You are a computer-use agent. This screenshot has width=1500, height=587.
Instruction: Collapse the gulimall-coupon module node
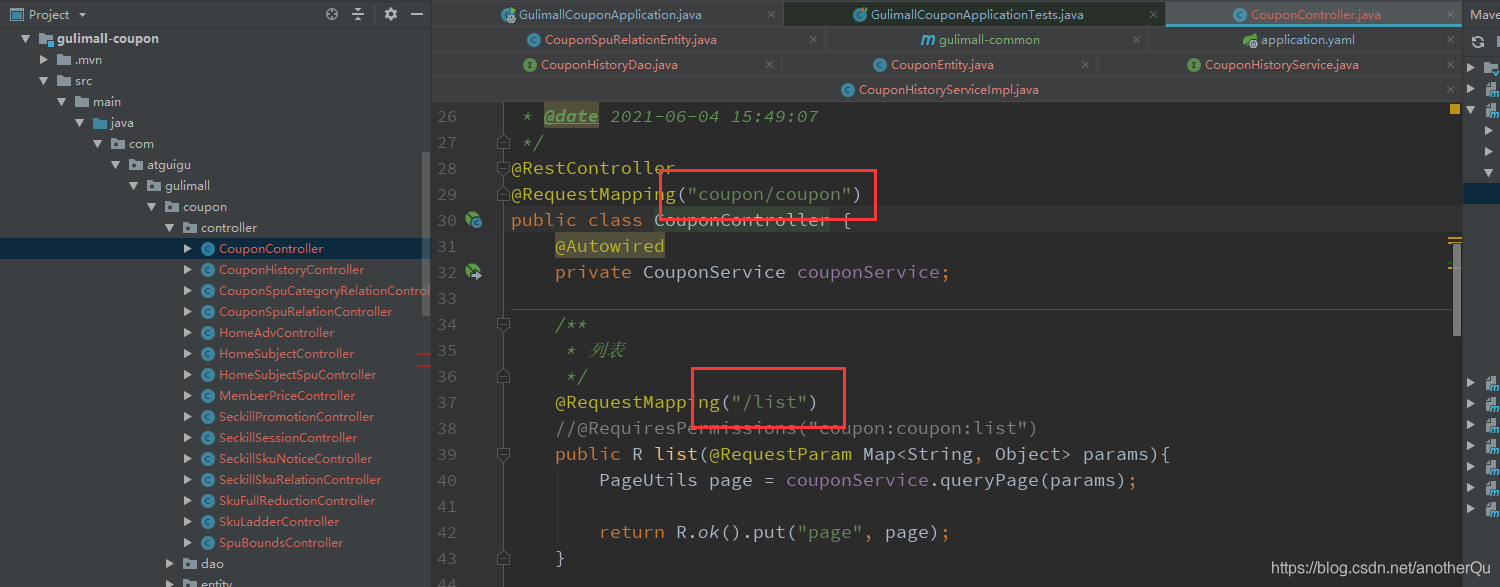point(26,39)
